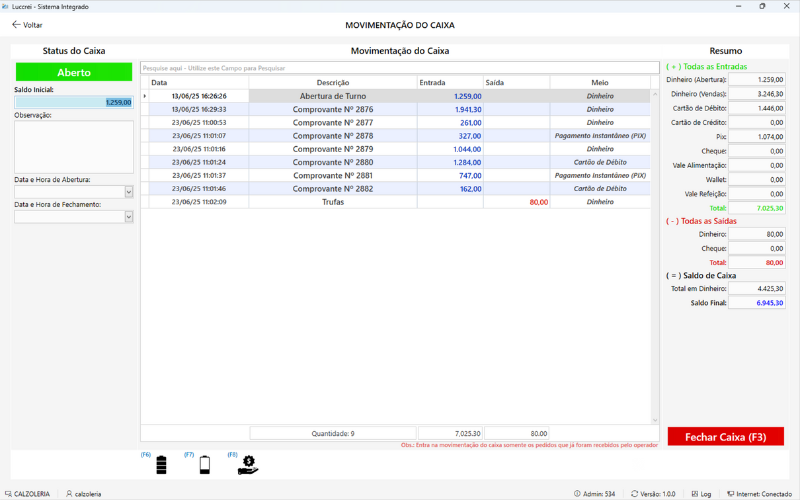Click the 23/06/25 11:01:24 date cell
The width and height of the screenshot is (800, 500).
(x=198, y=162)
